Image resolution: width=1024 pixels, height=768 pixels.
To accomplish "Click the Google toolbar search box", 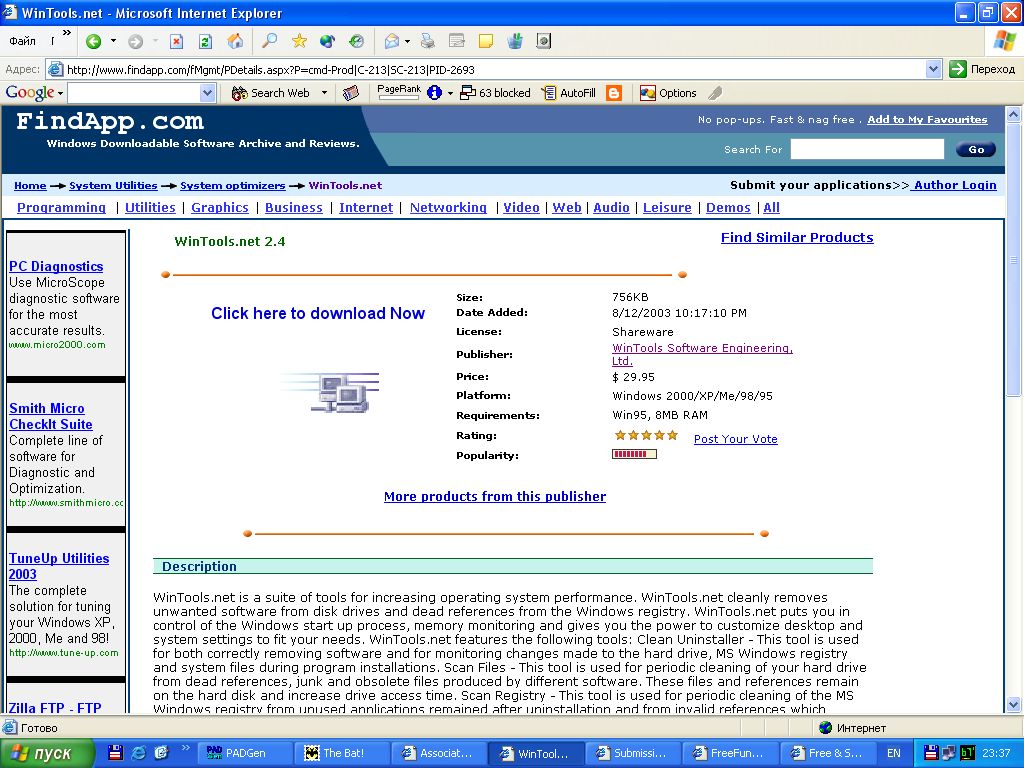I will 134,93.
